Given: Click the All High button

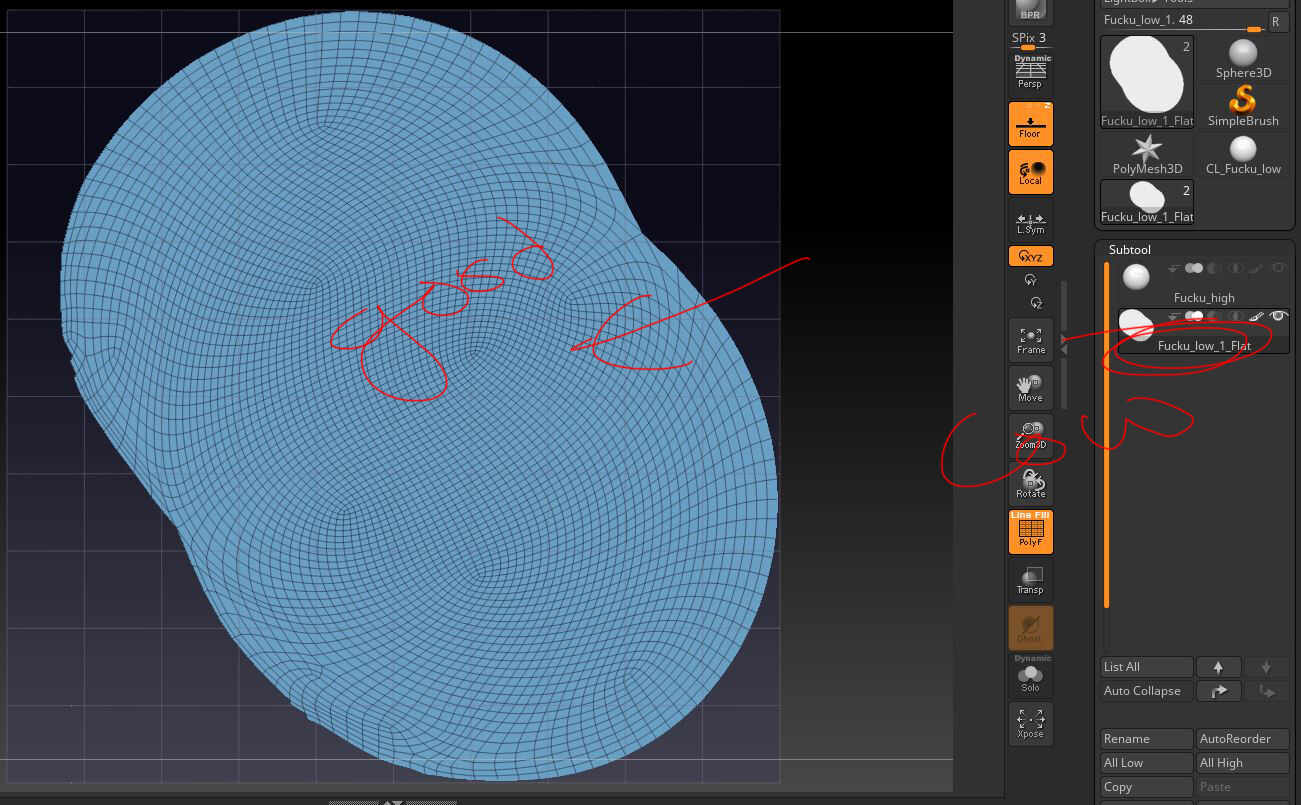Looking at the screenshot, I should [x=1243, y=763].
